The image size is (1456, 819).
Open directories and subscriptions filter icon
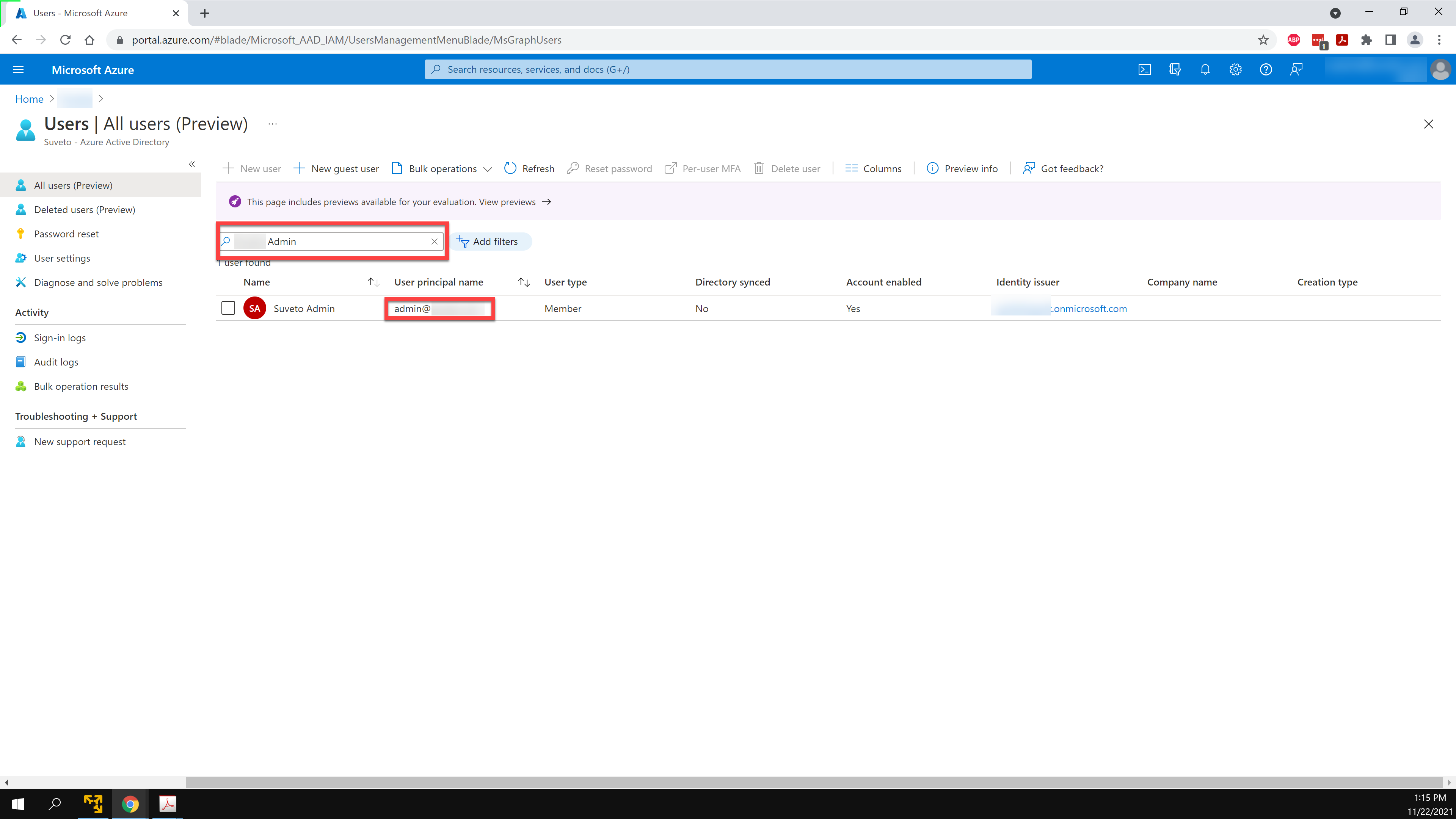[x=1175, y=69]
